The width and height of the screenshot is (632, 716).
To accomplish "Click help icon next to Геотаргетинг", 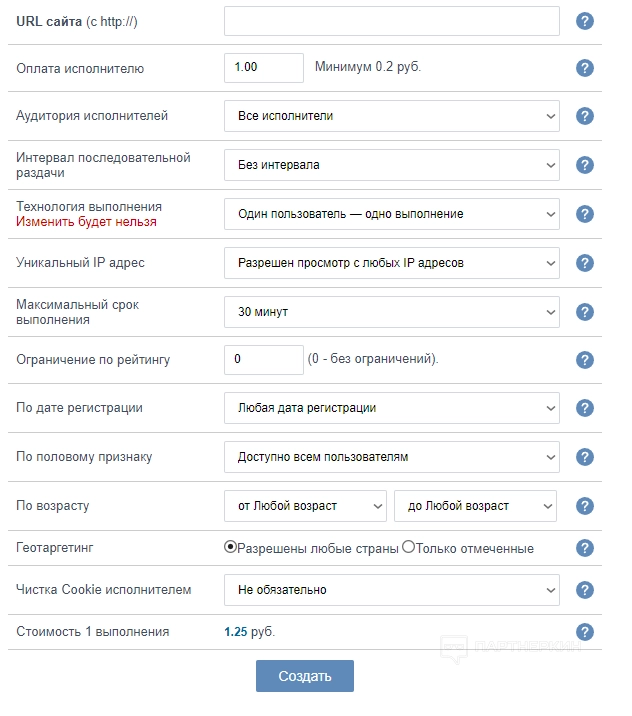I will (585, 548).
